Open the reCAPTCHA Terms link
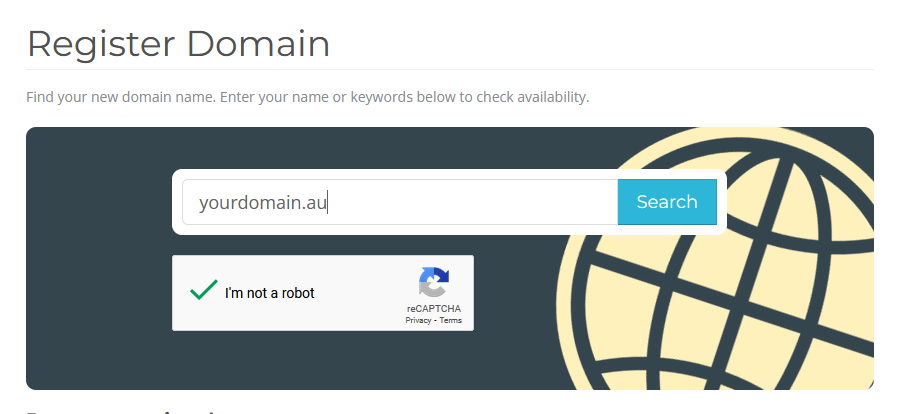 (450, 320)
